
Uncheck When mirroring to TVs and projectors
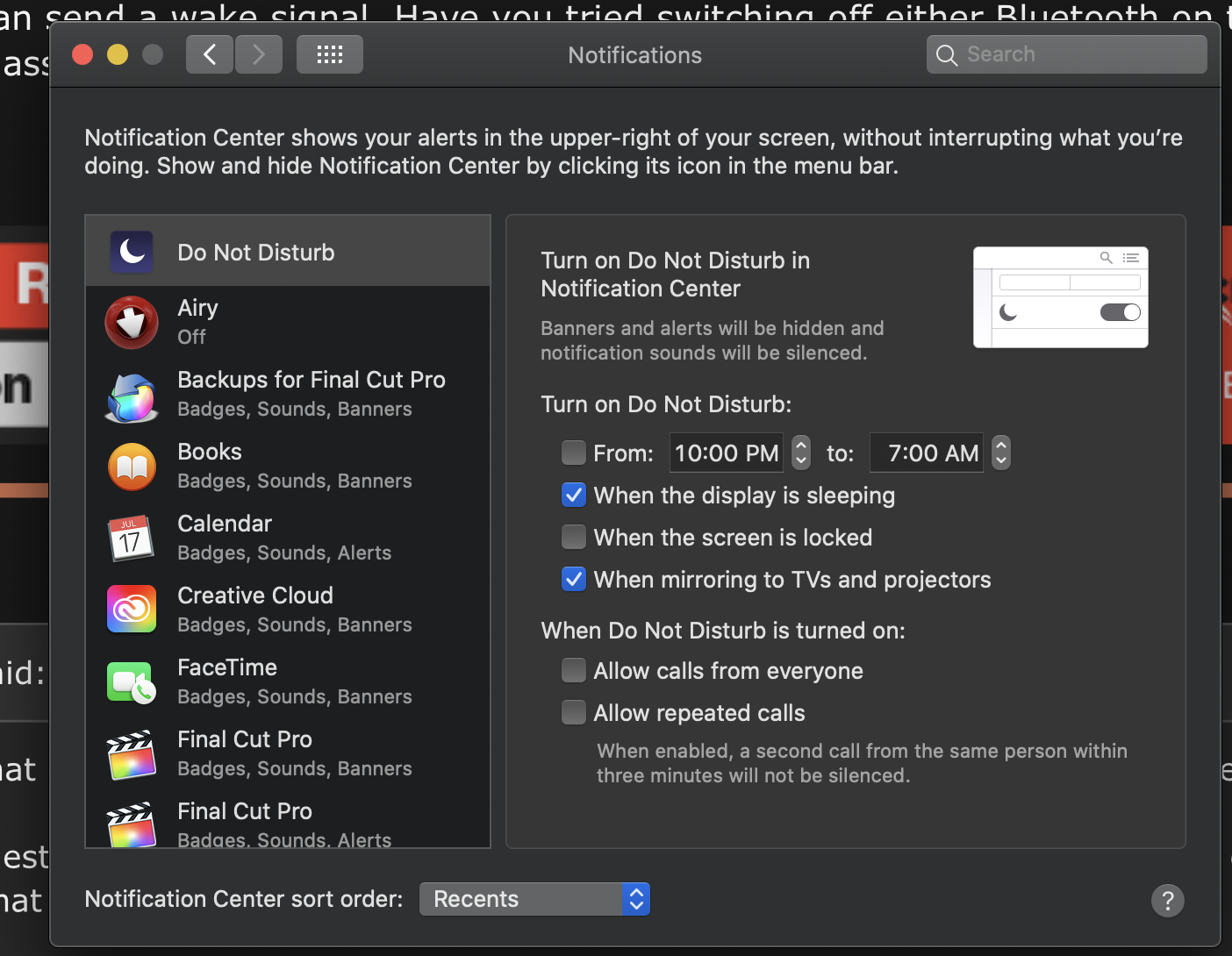click(x=574, y=579)
